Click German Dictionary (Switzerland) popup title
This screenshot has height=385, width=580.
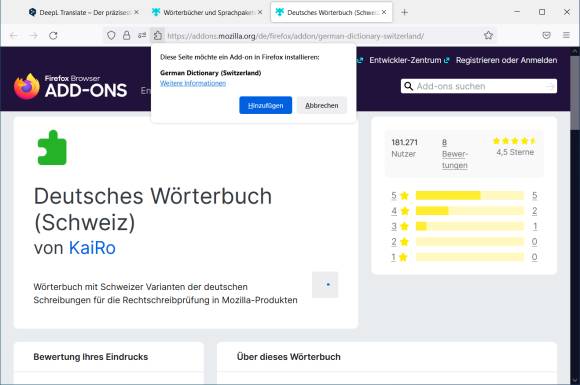click(x=210, y=73)
